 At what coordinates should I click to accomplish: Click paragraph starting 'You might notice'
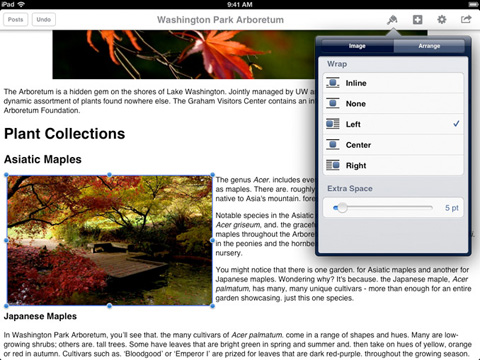tap(343, 284)
